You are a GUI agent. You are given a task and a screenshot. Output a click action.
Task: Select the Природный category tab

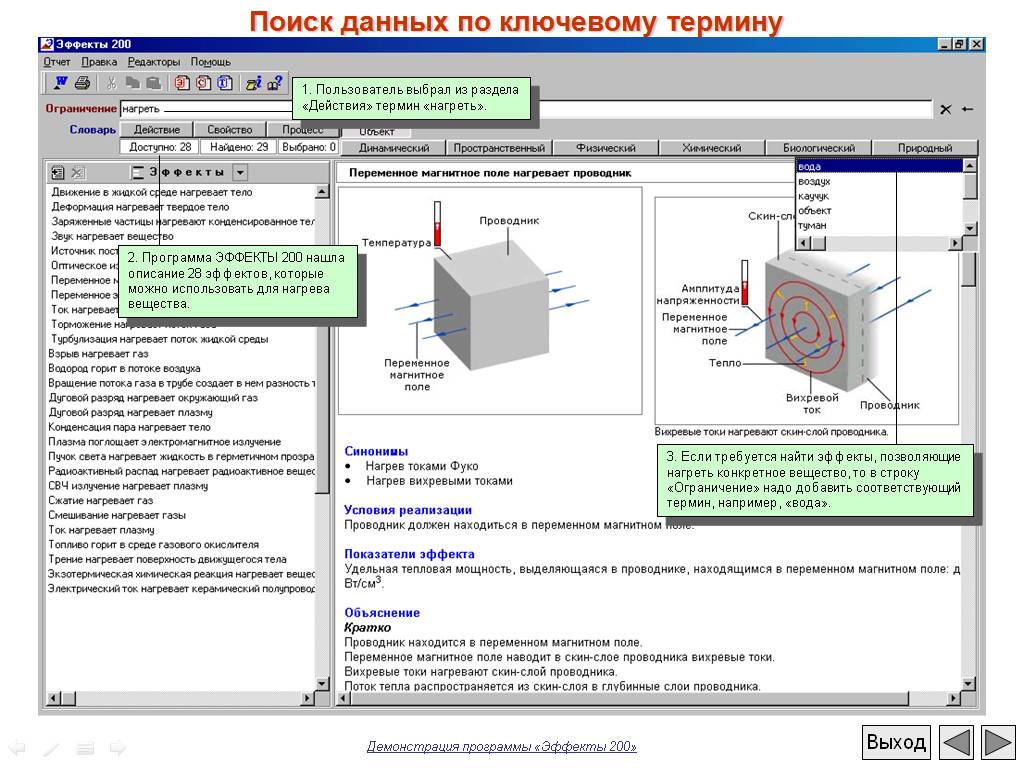tap(925, 148)
